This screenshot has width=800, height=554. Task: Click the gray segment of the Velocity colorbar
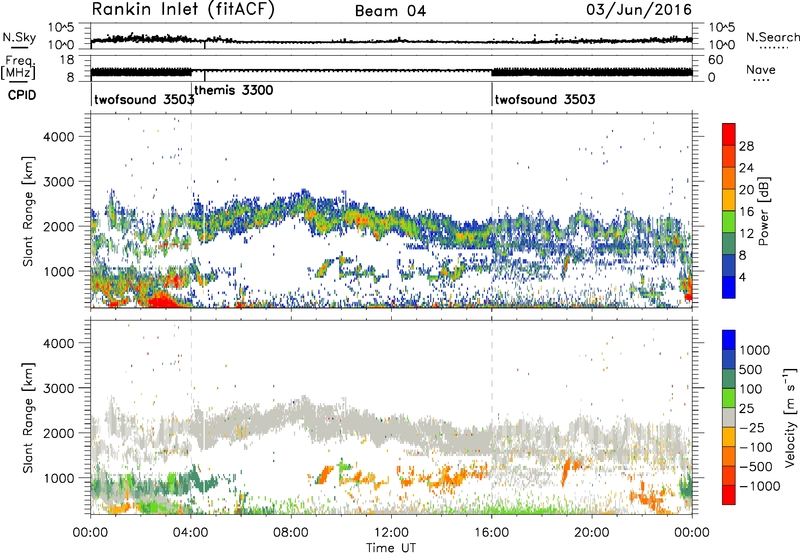click(x=729, y=418)
